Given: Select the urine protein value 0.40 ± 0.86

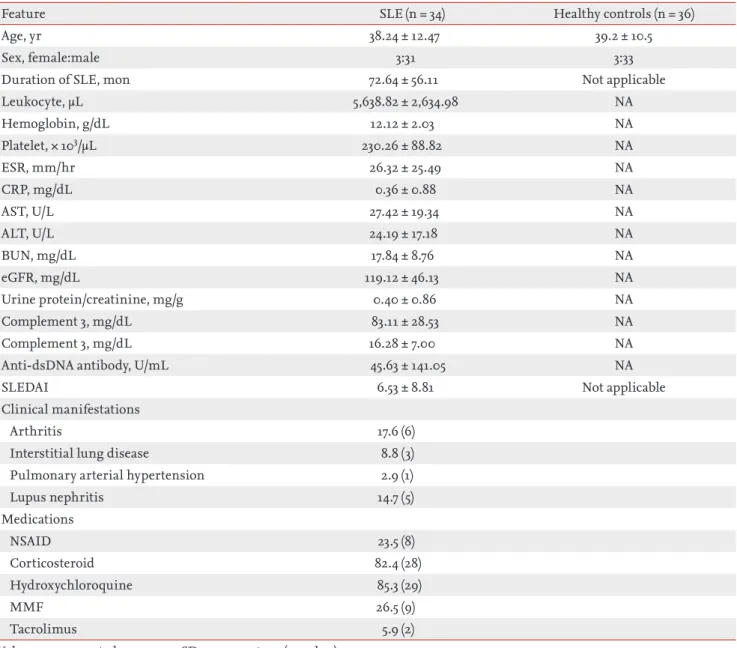Looking at the screenshot, I should [405, 300].
